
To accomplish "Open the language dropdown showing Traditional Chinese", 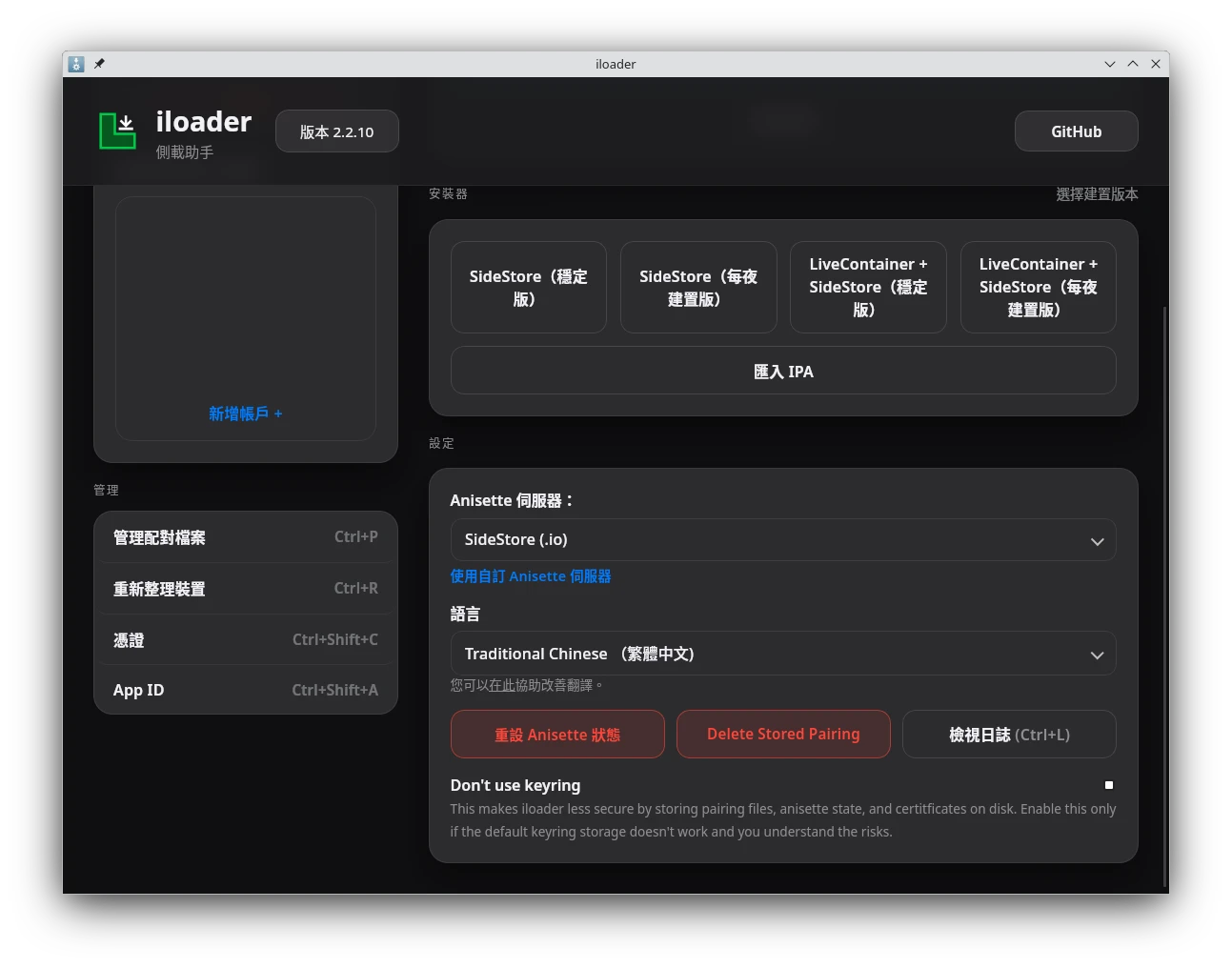I will click(x=783, y=655).
